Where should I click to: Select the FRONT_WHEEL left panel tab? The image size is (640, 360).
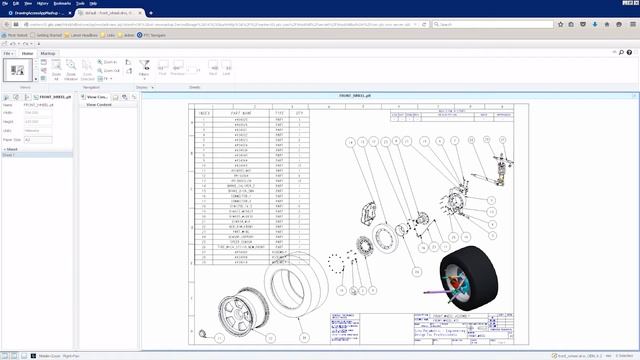coord(52,97)
